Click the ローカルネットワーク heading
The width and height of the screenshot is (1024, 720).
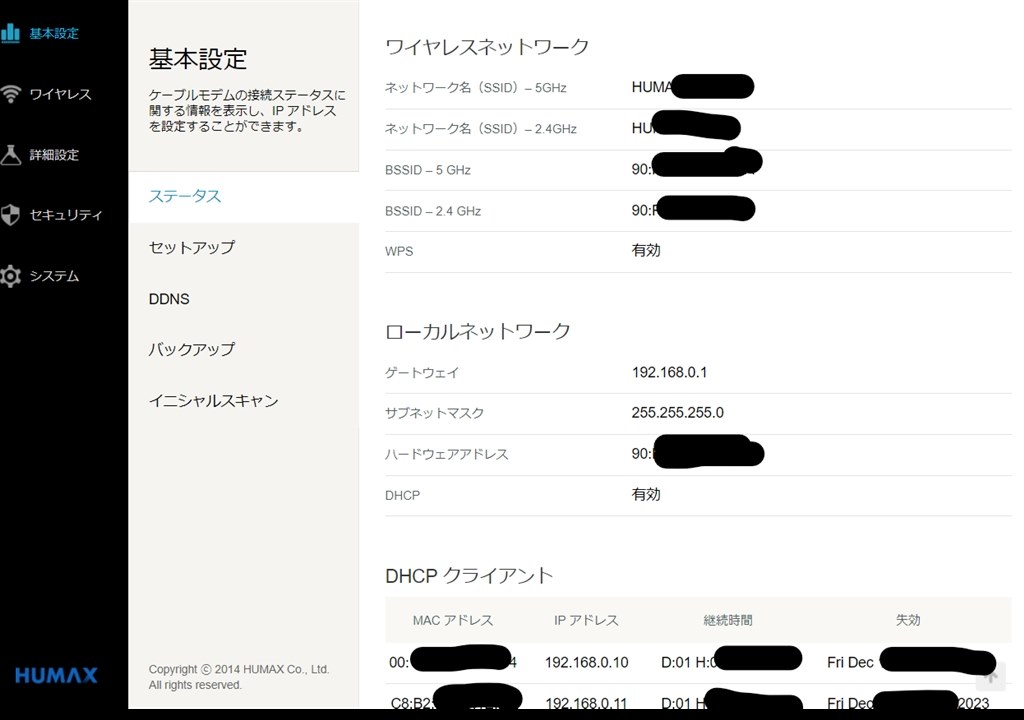click(x=477, y=332)
